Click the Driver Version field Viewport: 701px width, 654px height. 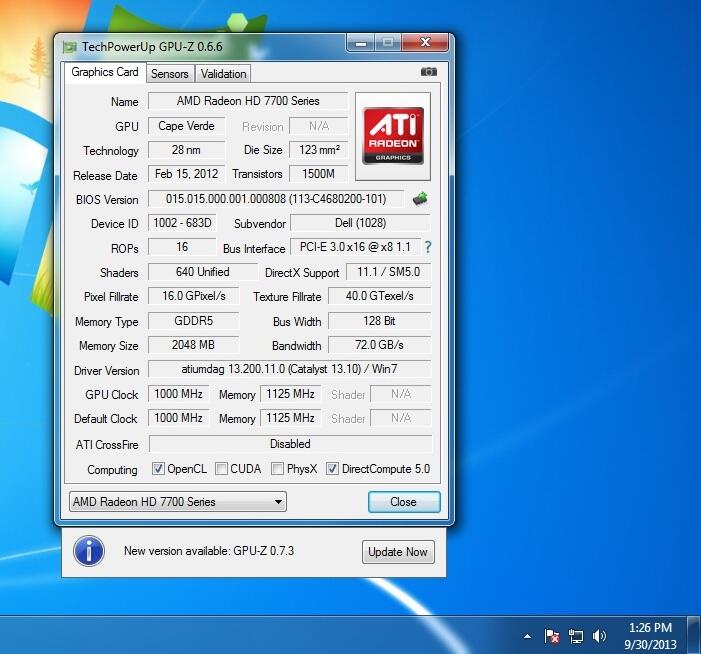289,369
